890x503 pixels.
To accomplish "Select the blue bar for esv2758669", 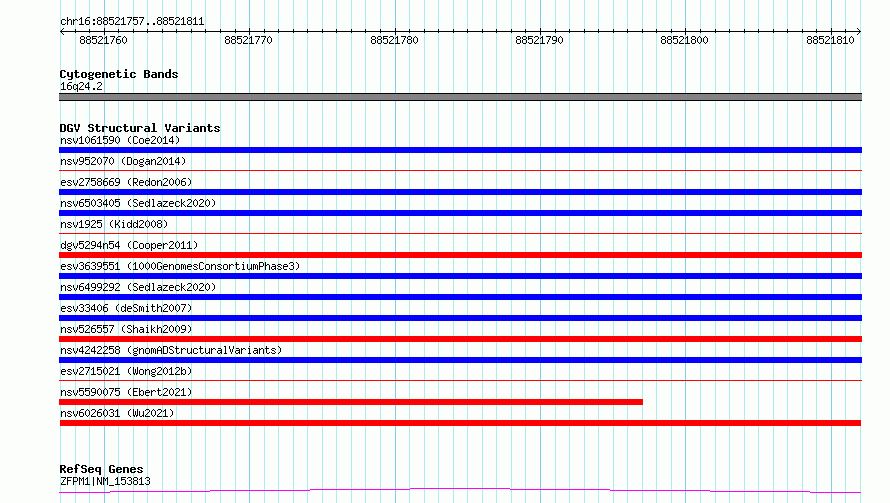I will pos(460,192).
